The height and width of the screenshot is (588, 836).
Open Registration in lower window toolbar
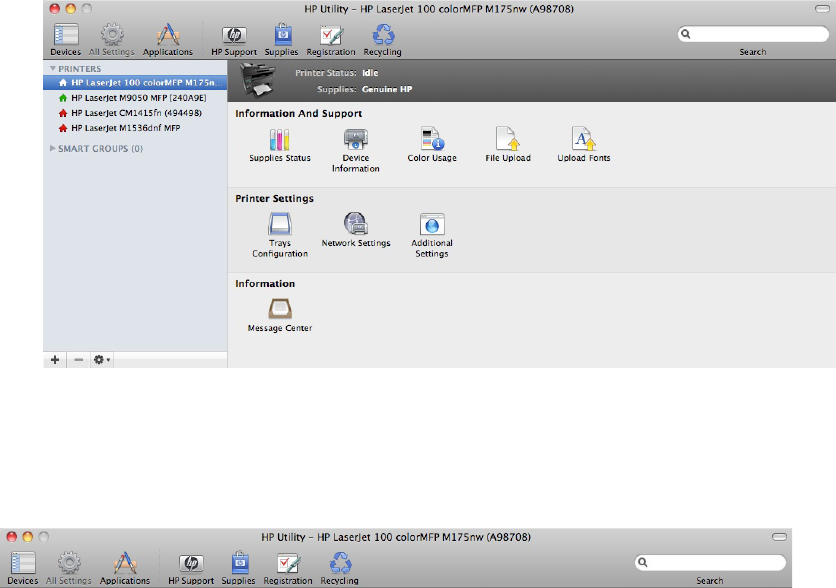pyautogui.click(x=288, y=568)
